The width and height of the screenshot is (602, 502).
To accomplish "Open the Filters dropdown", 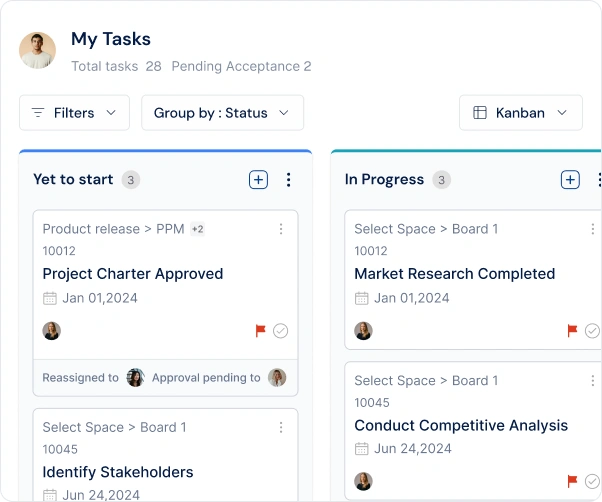I will pos(74,113).
